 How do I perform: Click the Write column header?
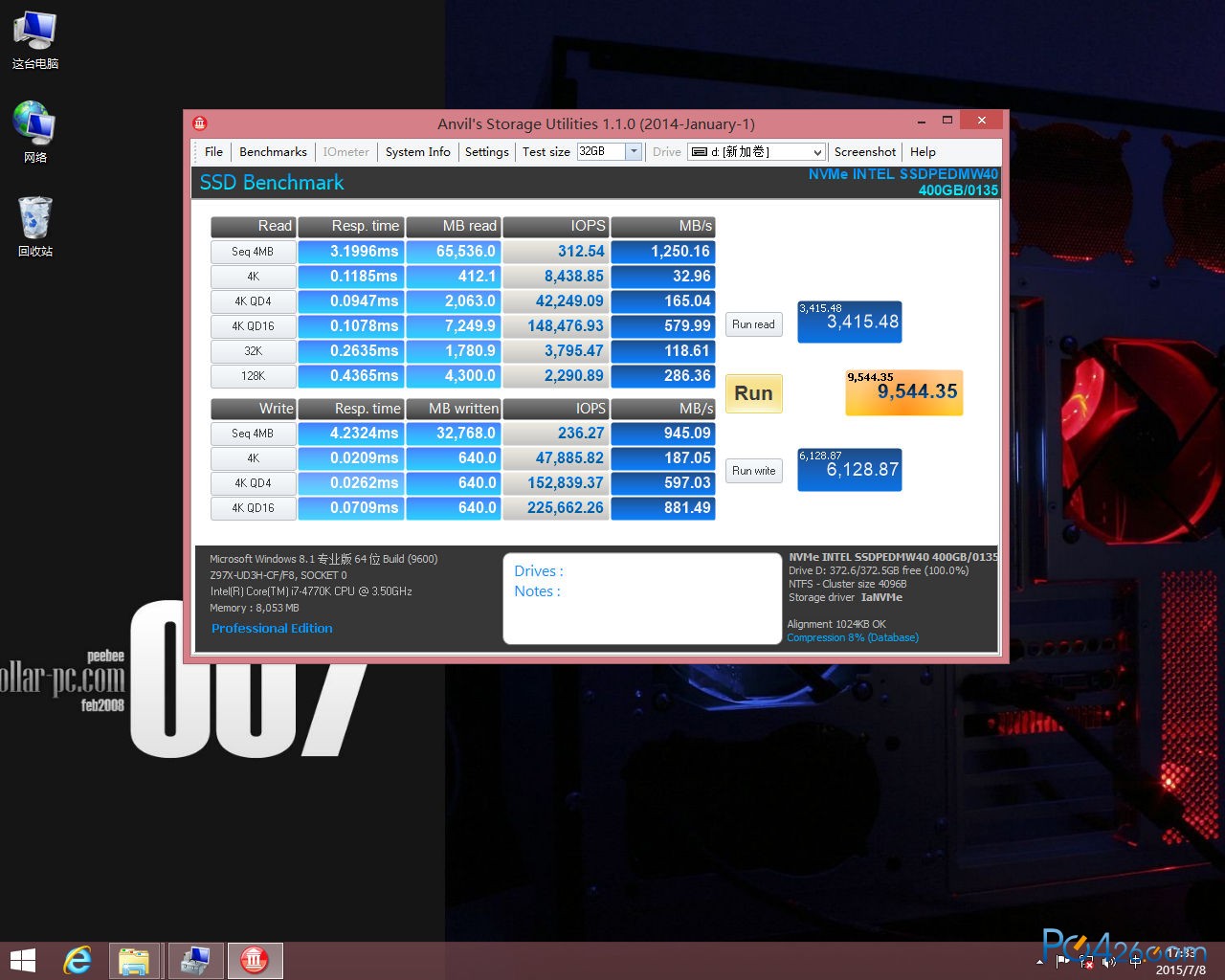pos(253,409)
